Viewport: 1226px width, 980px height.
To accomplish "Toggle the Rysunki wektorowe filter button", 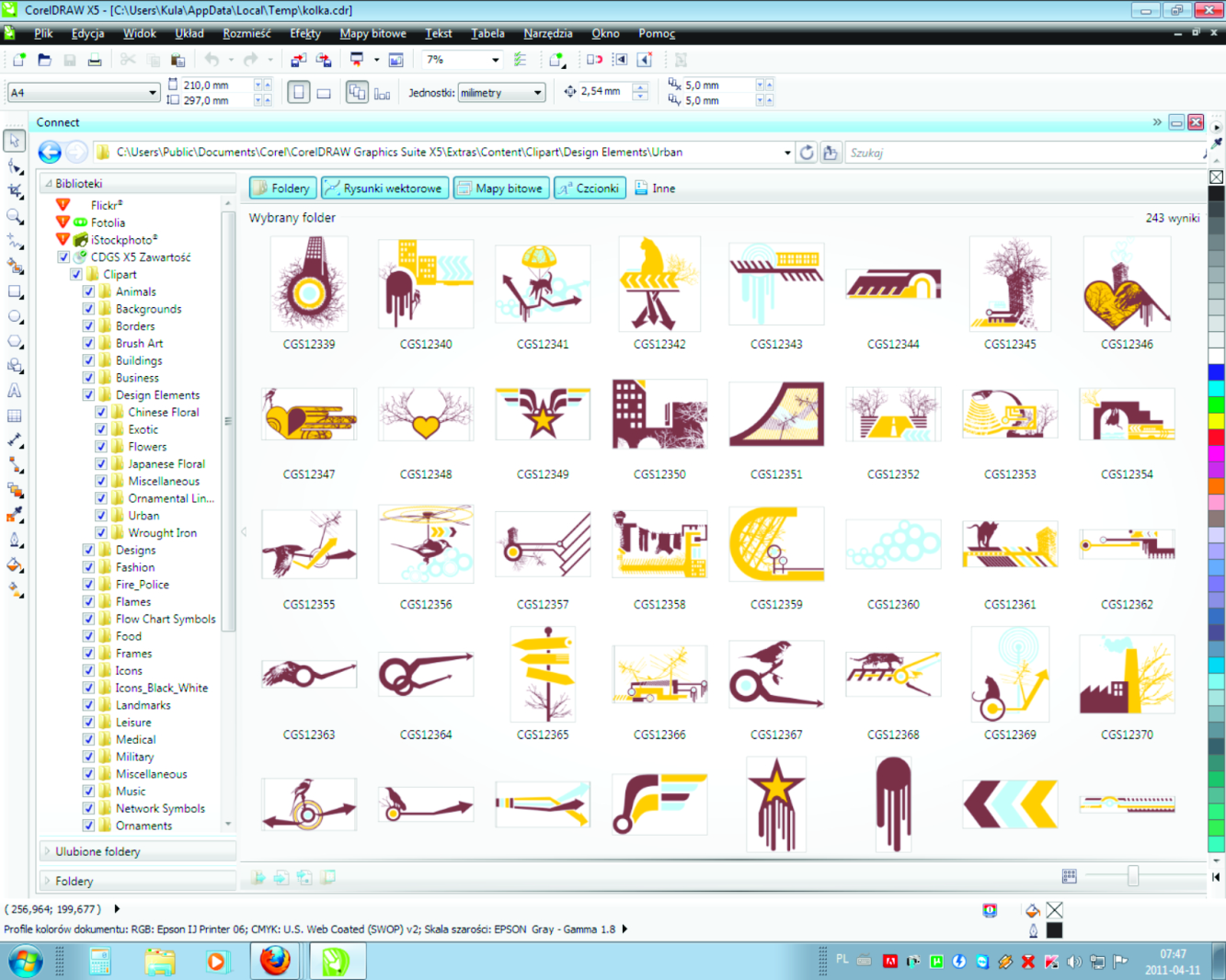I will click(384, 188).
